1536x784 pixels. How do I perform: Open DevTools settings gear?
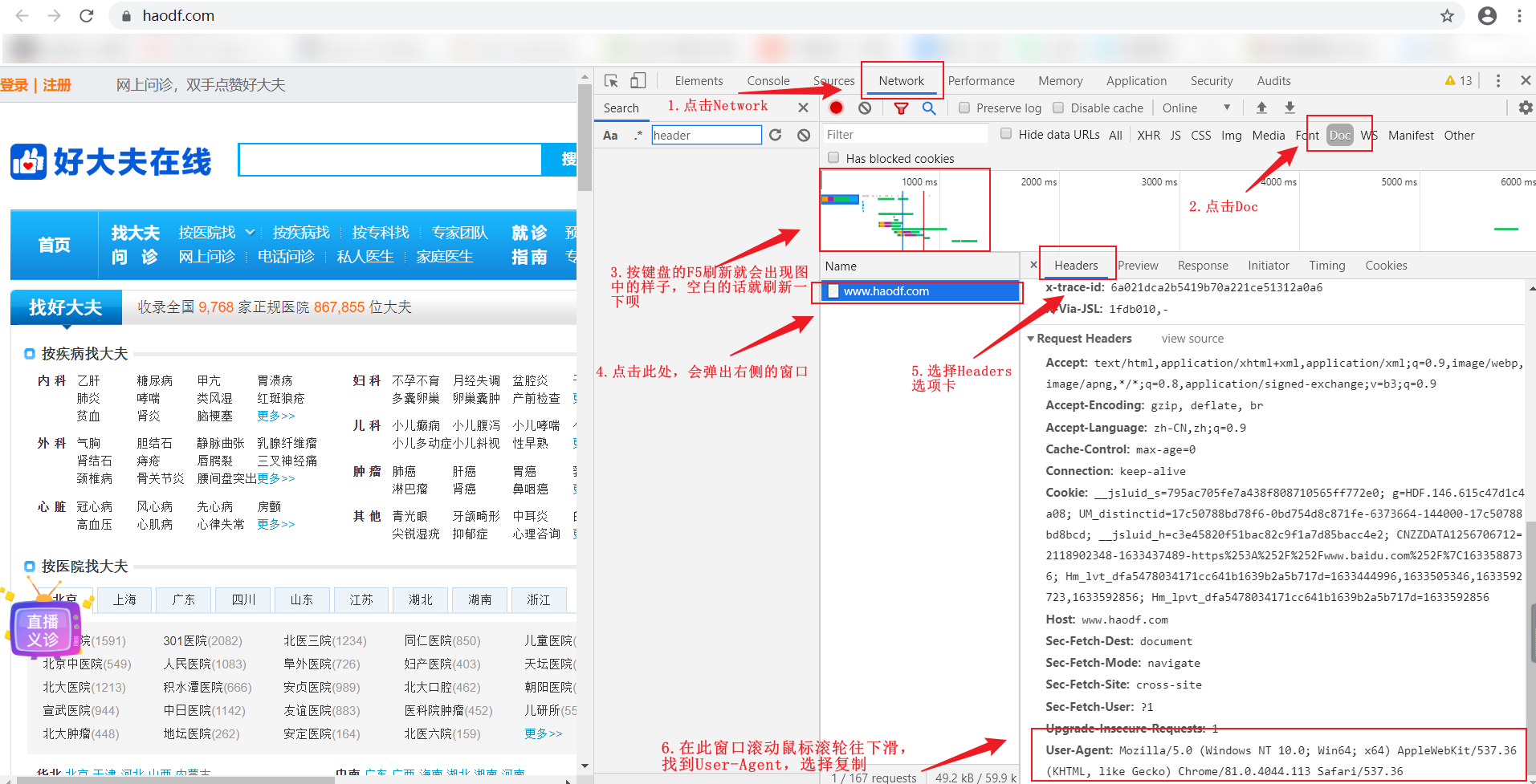[1525, 108]
